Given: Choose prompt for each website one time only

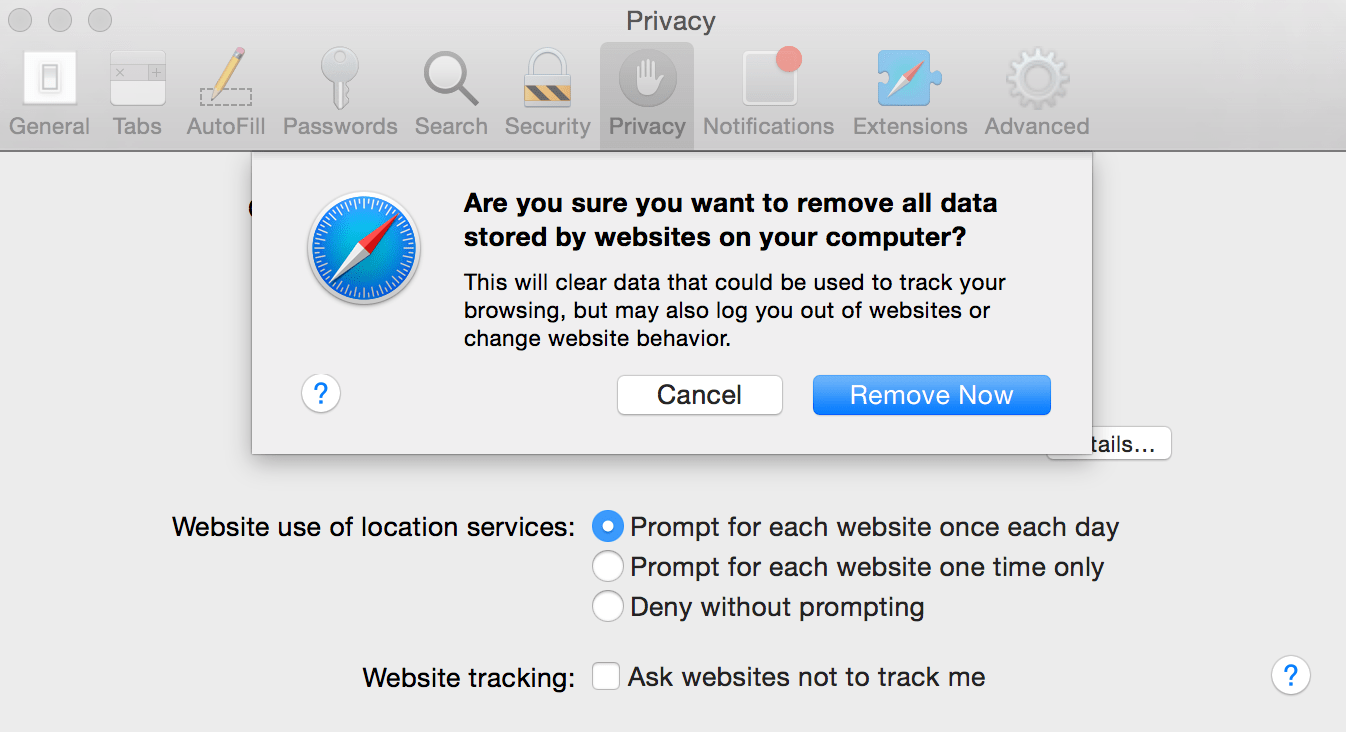Looking at the screenshot, I should [x=607, y=566].
